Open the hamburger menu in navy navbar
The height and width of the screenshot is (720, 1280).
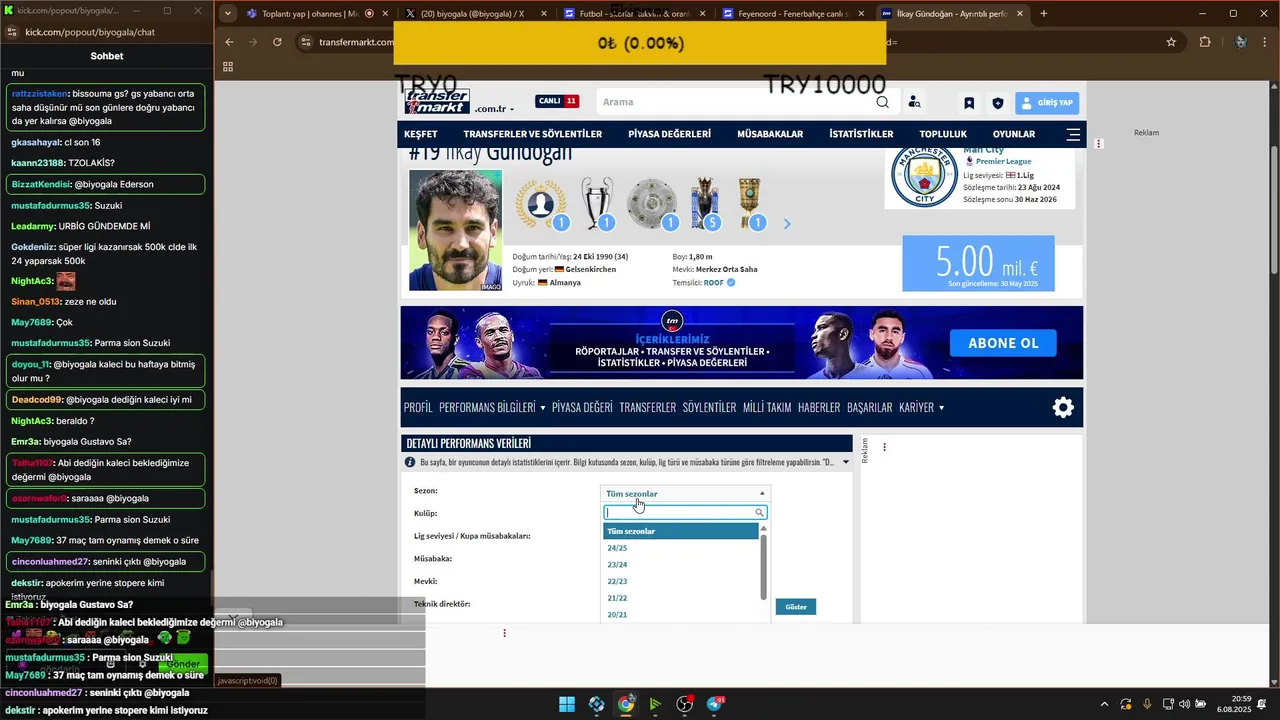click(x=1073, y=134)
